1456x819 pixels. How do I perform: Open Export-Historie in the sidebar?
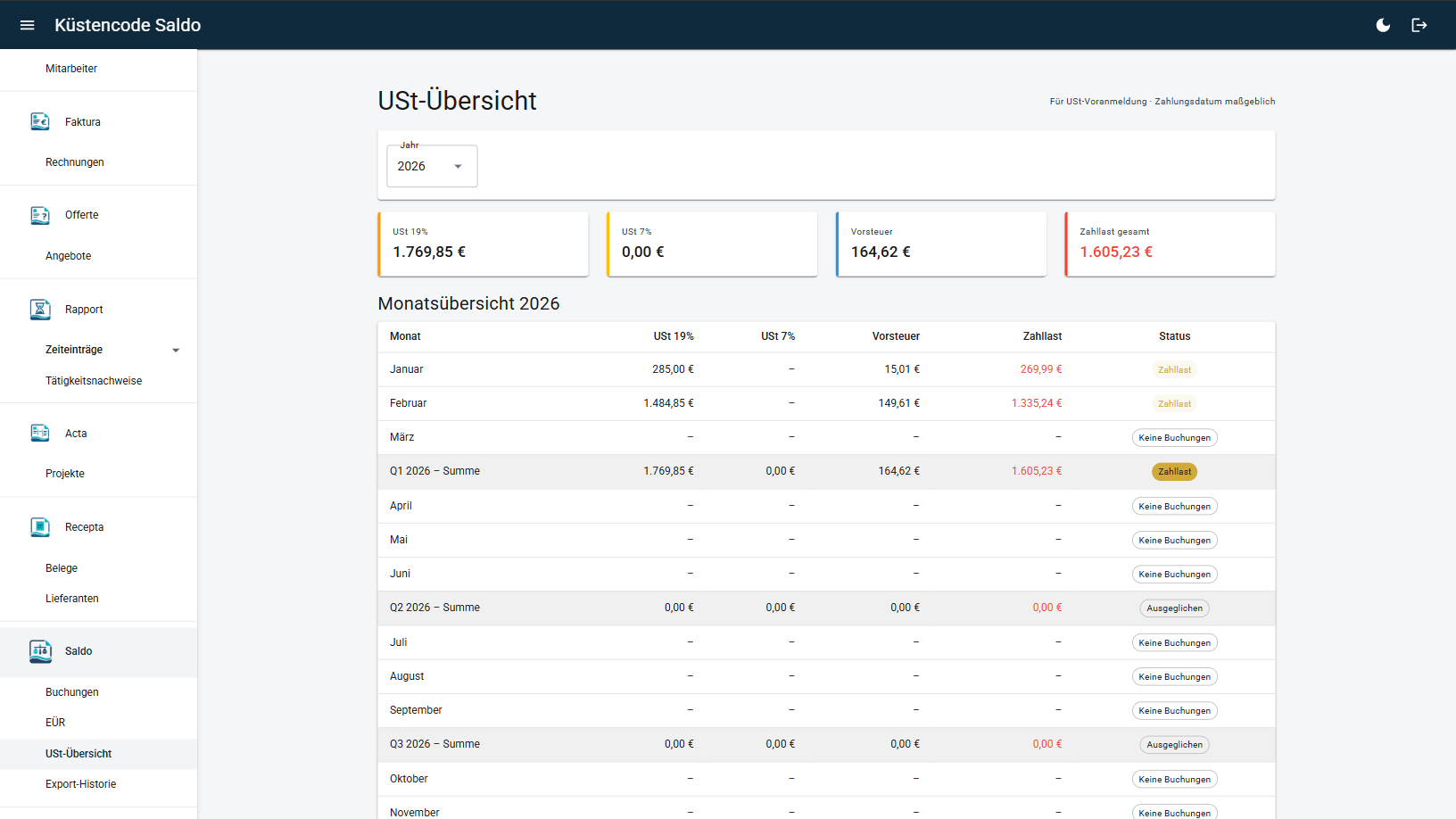(81, 784)
